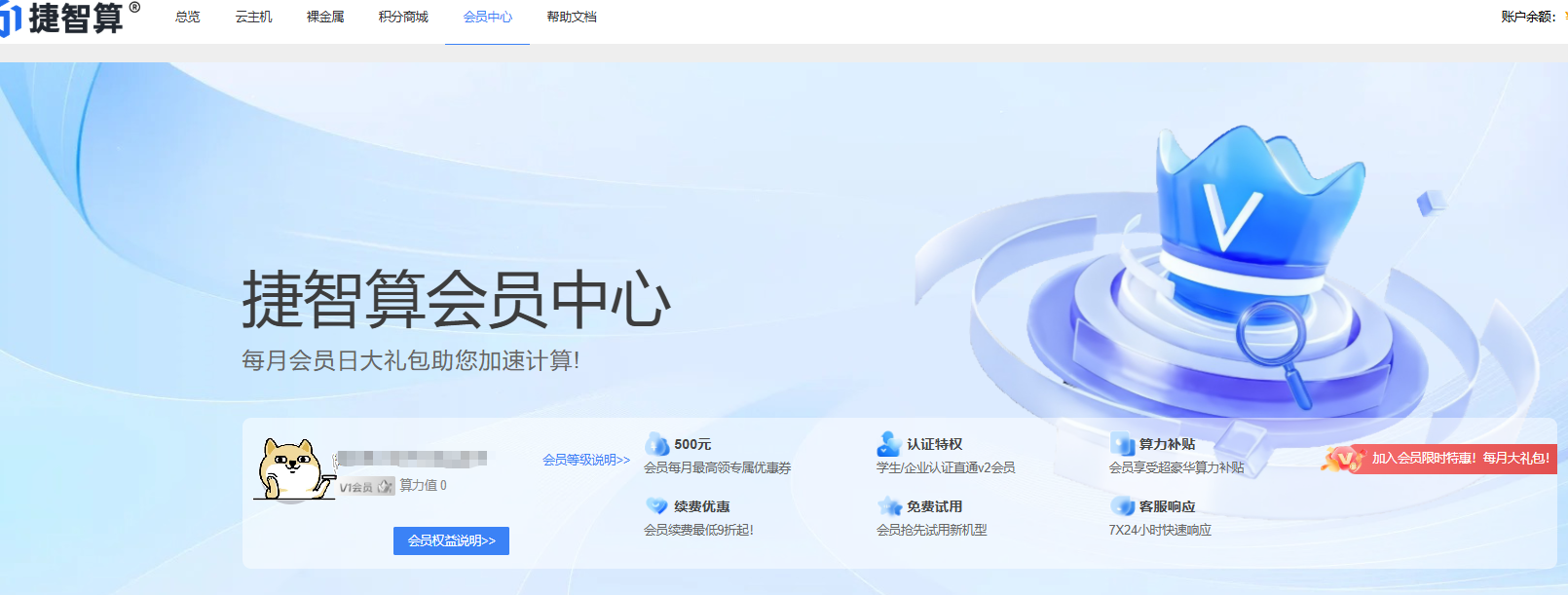The width and height of the screenshot is (1568, 595).
Task: Click the 500元 coupon benefit icon
Action: [x=657, y=444]
